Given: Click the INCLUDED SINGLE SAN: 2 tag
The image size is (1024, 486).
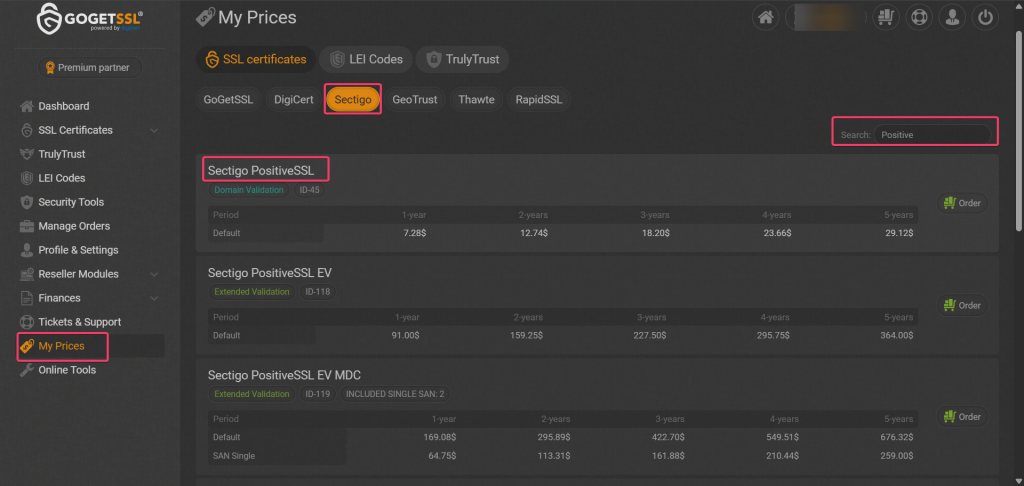Looking at the screenshot, I should pyautogui.click(x=395, y=394).
